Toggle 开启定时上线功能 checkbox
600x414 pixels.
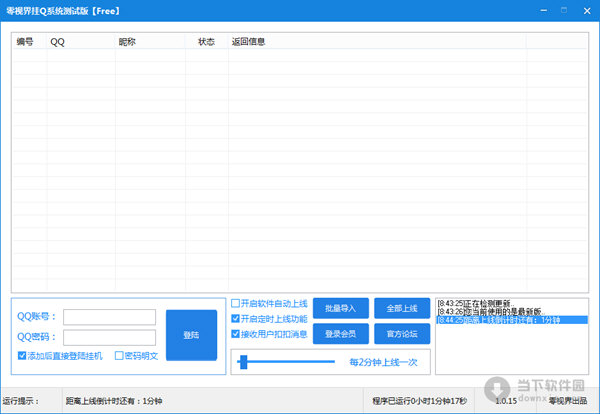[235, 319]
